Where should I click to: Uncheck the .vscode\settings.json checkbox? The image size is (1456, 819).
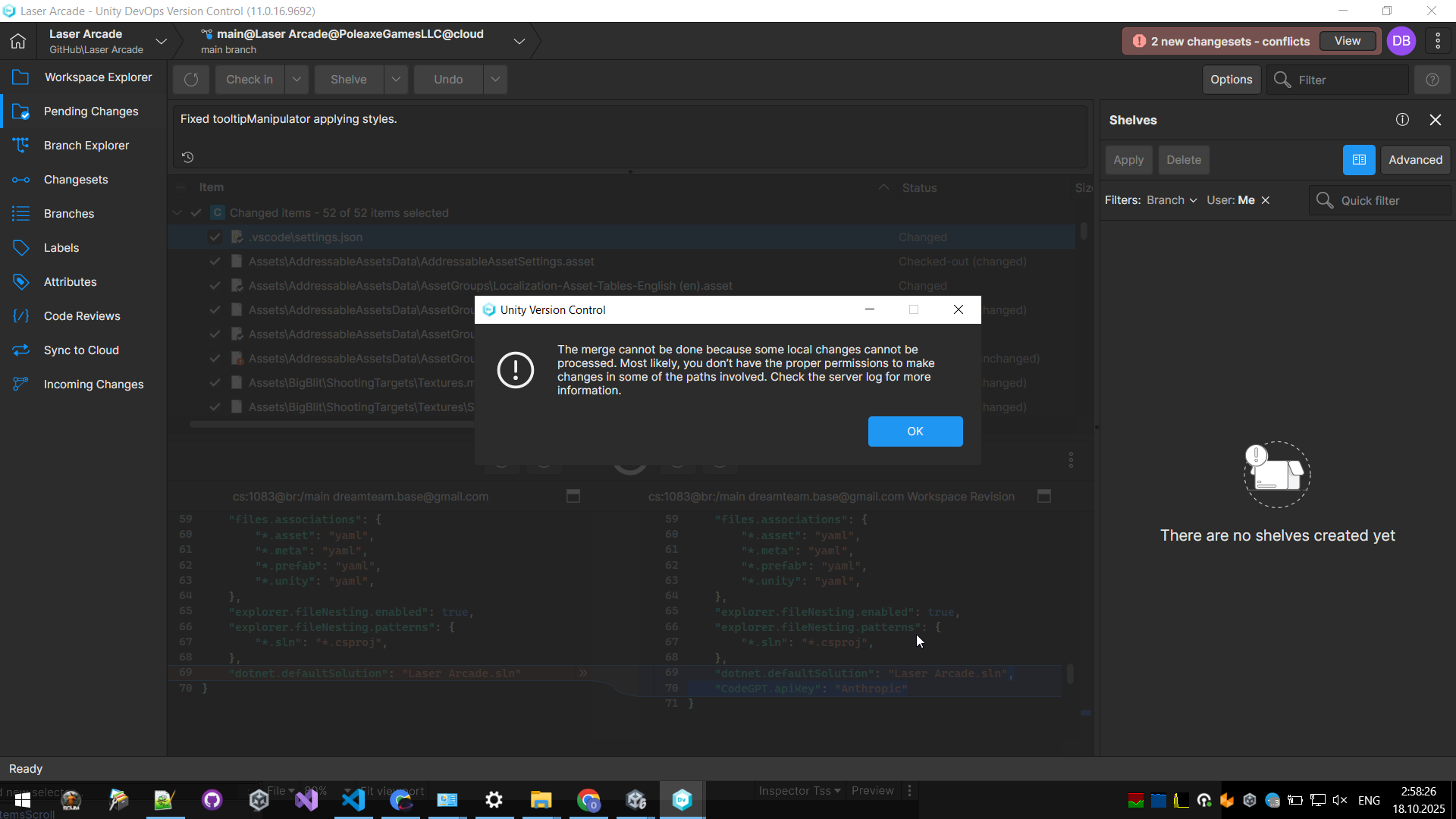[x=215, y=237]
